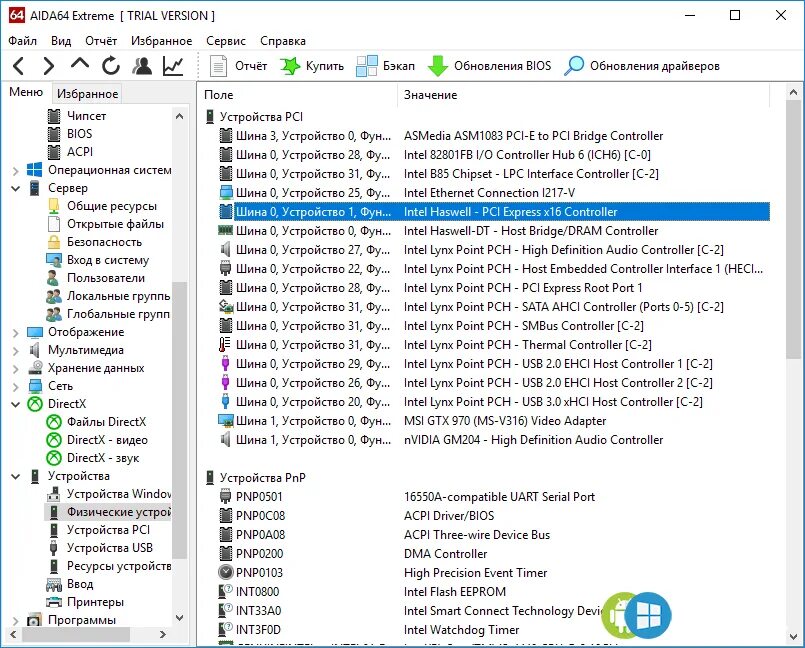The image size is (805, 648).
Task: Click the monitor icon for Отображение
Action: coord(34,332)
